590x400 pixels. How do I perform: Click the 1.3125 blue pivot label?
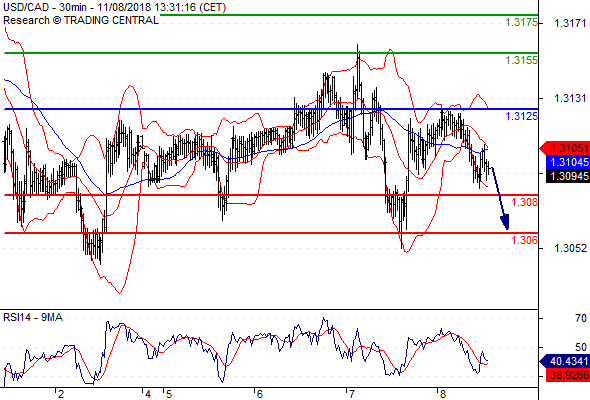coord(521,116)
